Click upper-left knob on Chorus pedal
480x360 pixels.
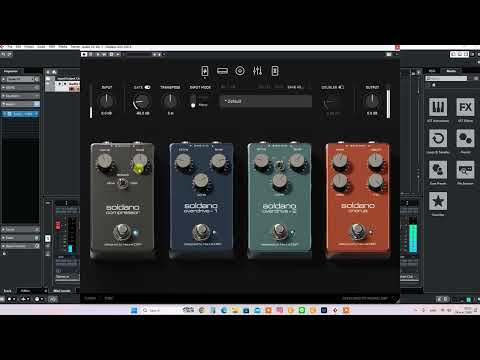[x=340, y=161]
